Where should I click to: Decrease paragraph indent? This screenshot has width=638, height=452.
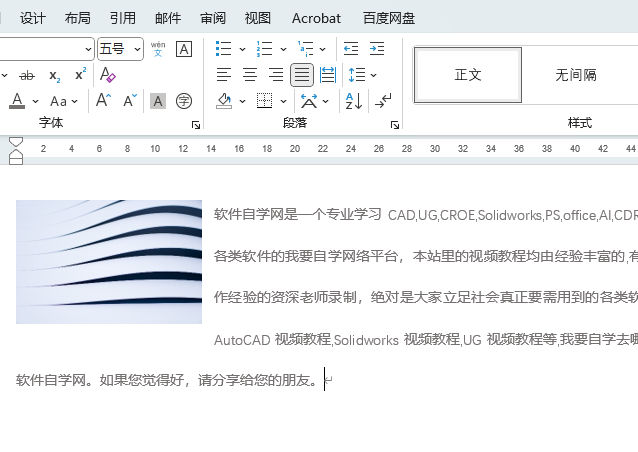click(x=351, y=49)
